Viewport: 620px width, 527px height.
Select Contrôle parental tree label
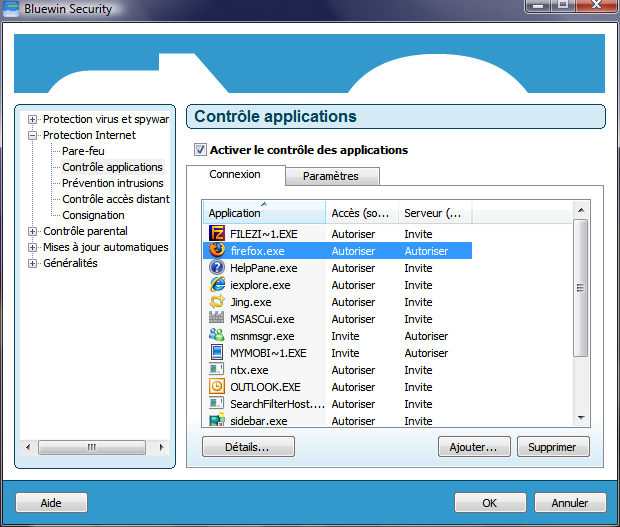click(85, 231)
